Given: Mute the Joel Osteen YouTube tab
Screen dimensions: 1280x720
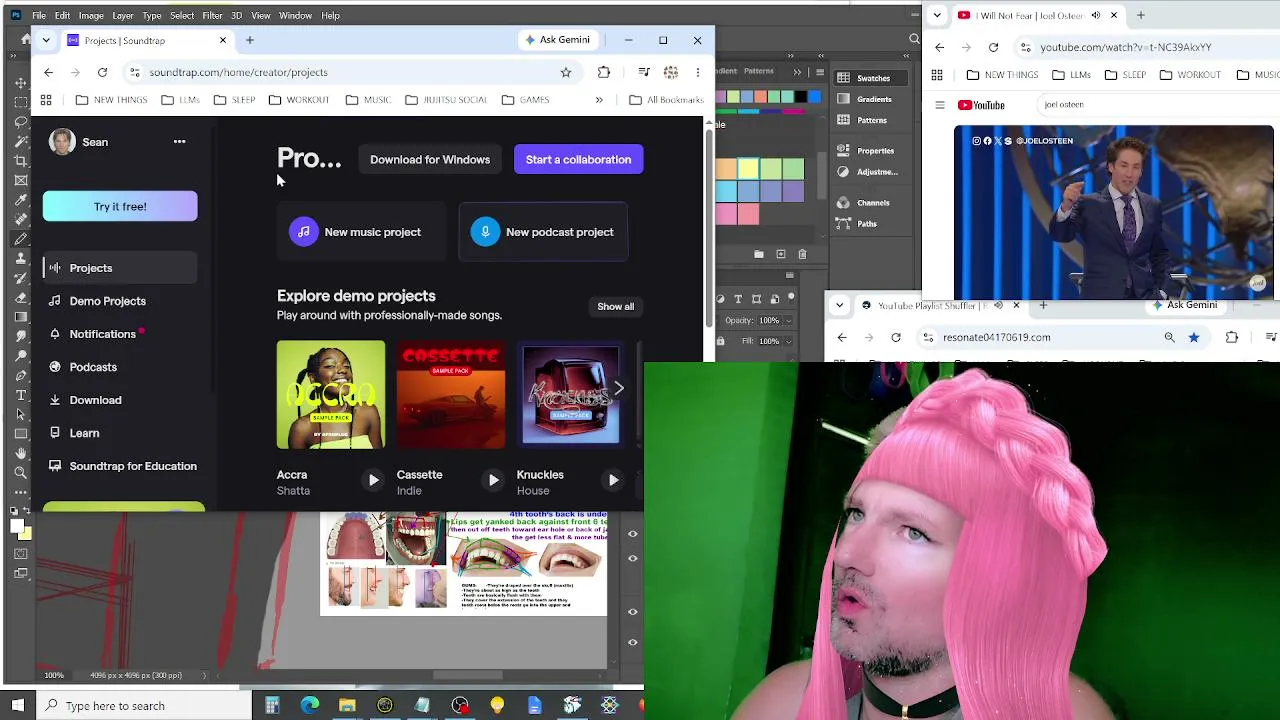Looking at the screenshot, I should point(1096,15).
